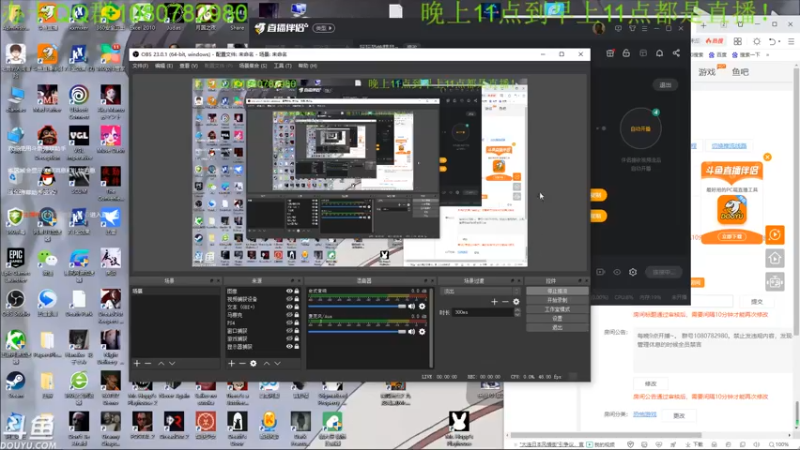Toggle visibility of 视频捕获设备 source
800x450 pixels.
coord(289,299)
